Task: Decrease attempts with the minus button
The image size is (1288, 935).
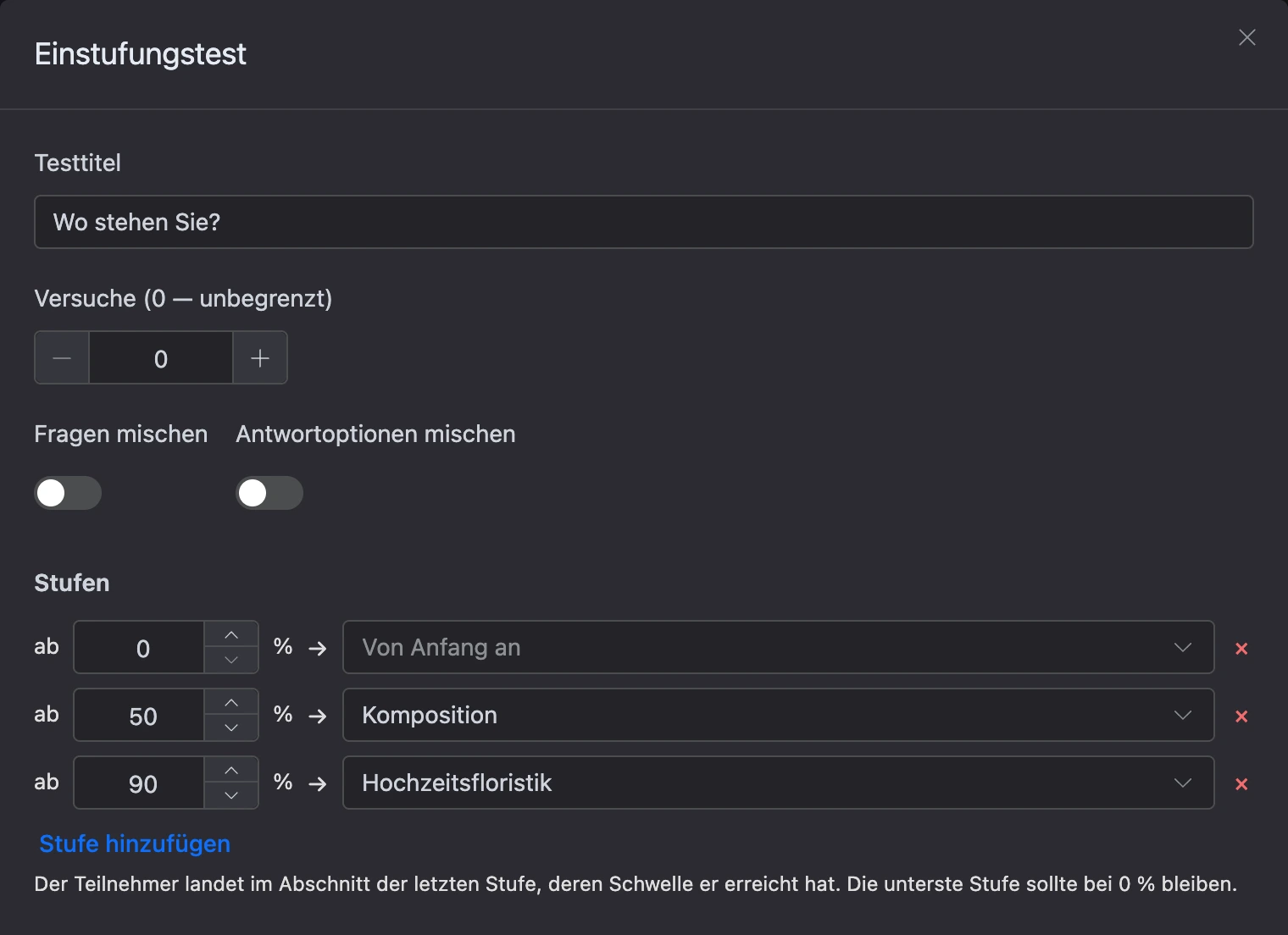Action: [x=62, y=358]
